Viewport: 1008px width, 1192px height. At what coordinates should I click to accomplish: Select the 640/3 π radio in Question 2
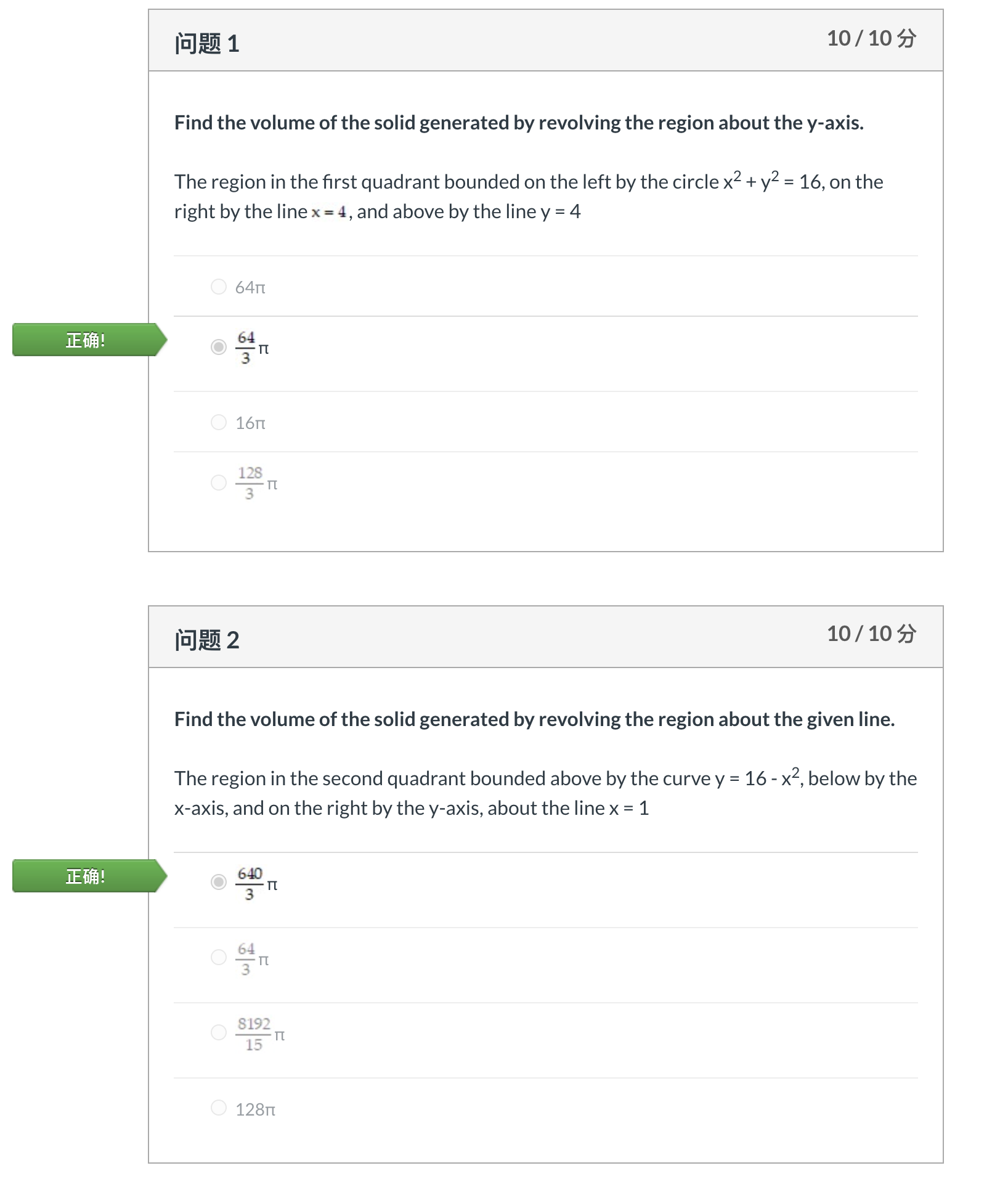pos(219,882)
